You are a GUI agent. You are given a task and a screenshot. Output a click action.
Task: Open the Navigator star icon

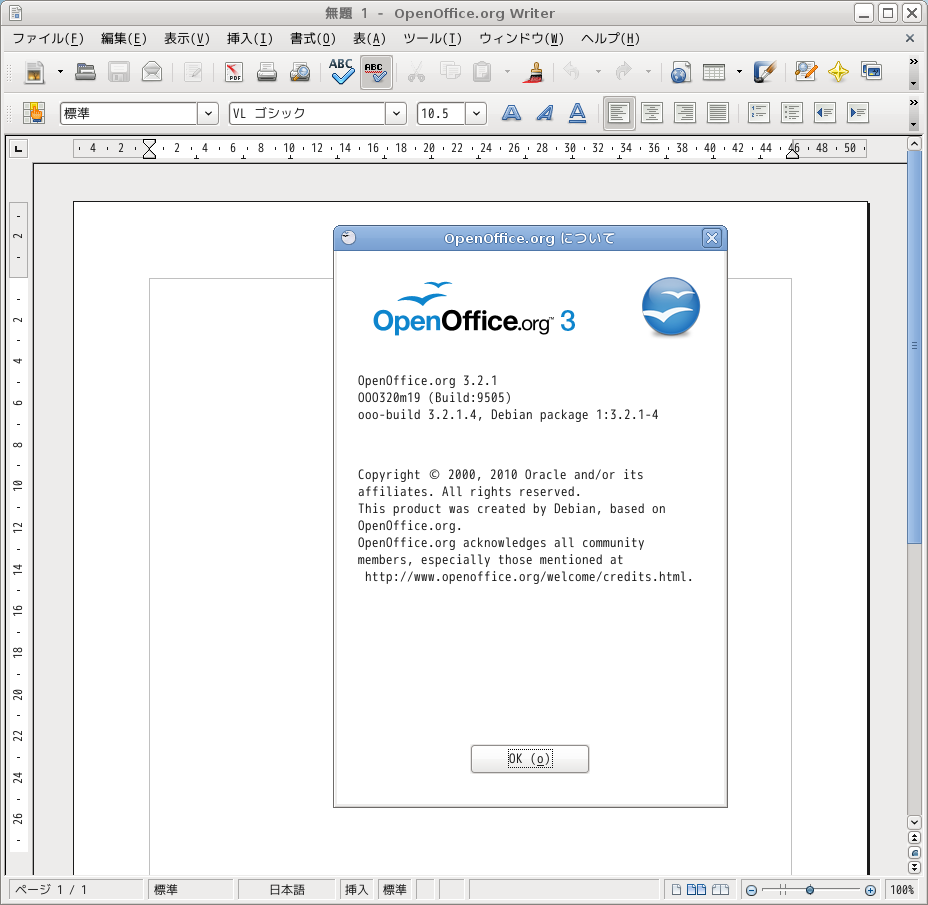pos(839,72)
